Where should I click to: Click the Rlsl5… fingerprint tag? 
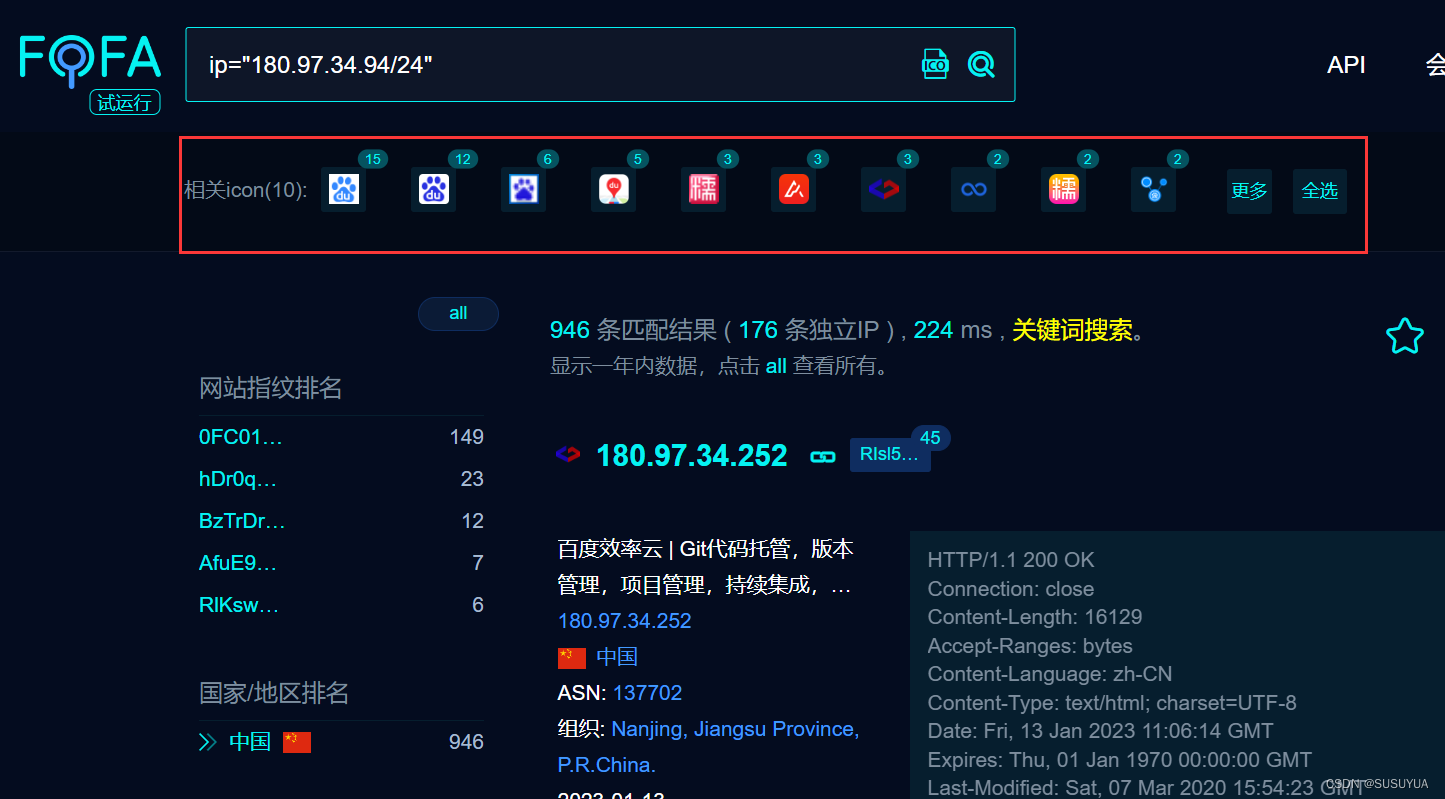[x=890, y=455]
